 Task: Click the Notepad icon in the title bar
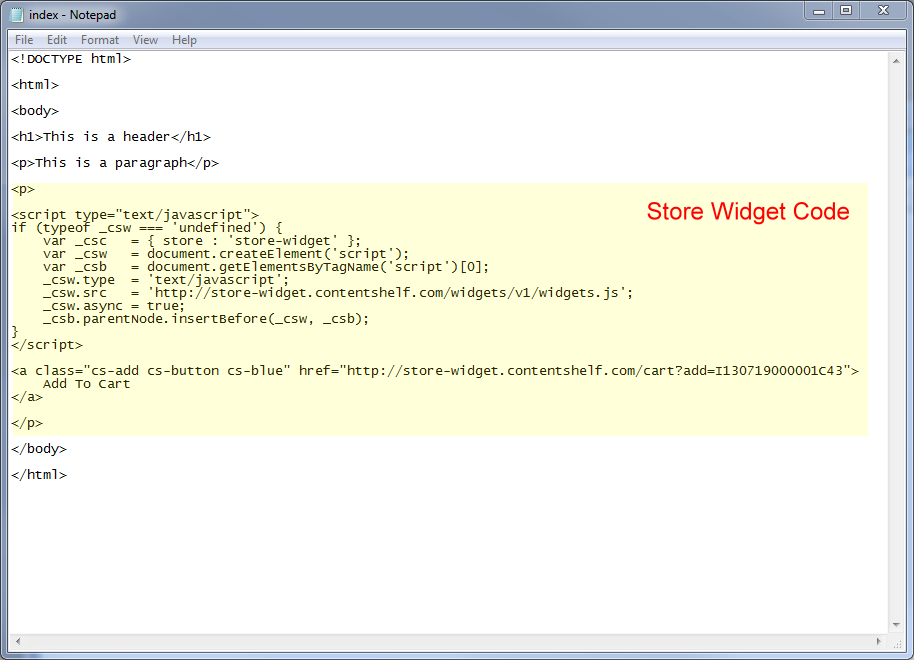pyautogui.click(x=17, y=15)
